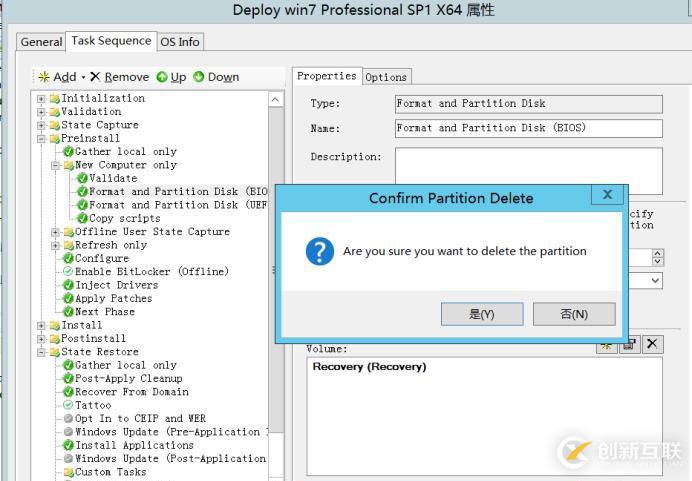
Task: Expand the Initialization group
Action: tap(41, 98)
